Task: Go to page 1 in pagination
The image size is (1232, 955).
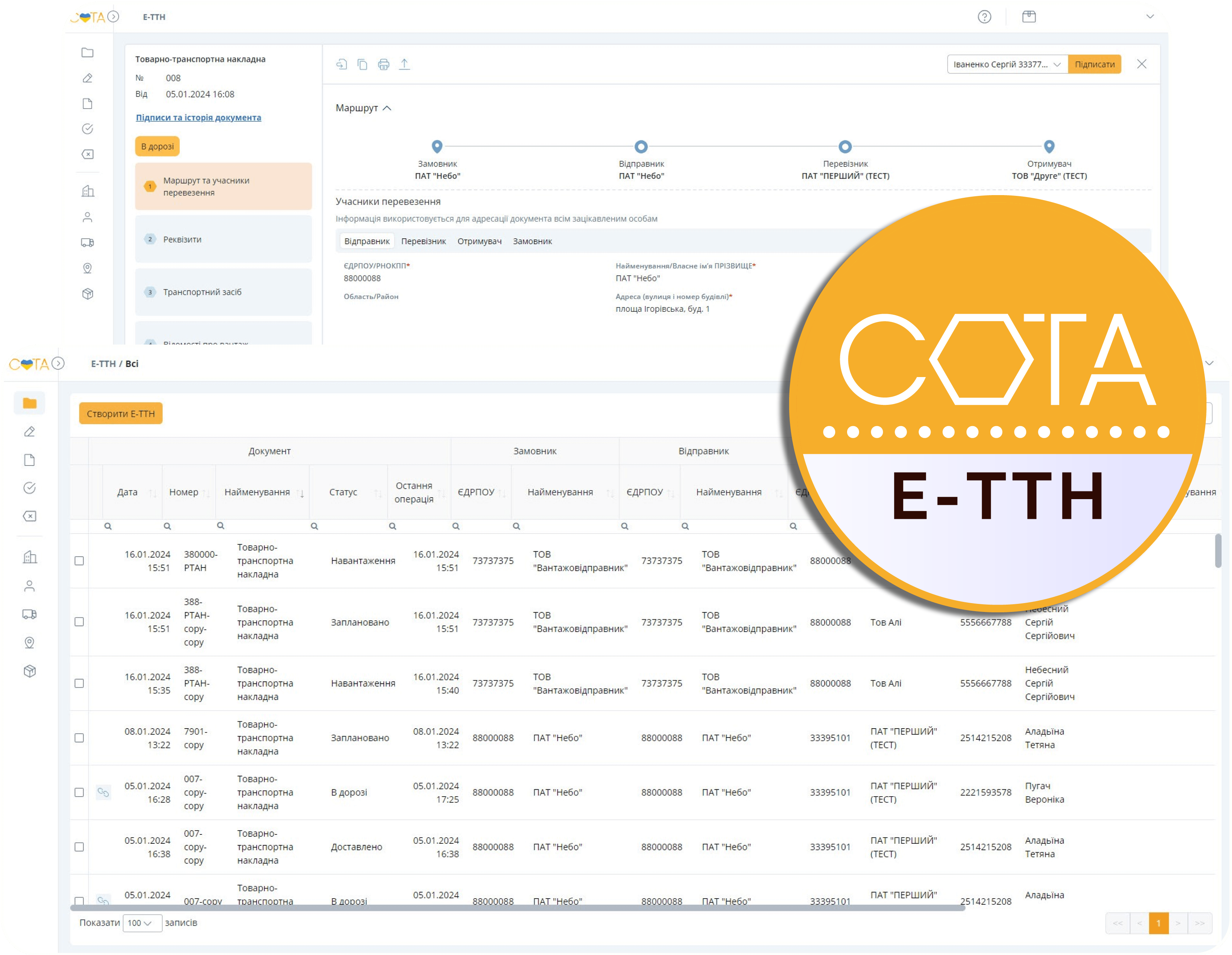Action: [1158, 923]
